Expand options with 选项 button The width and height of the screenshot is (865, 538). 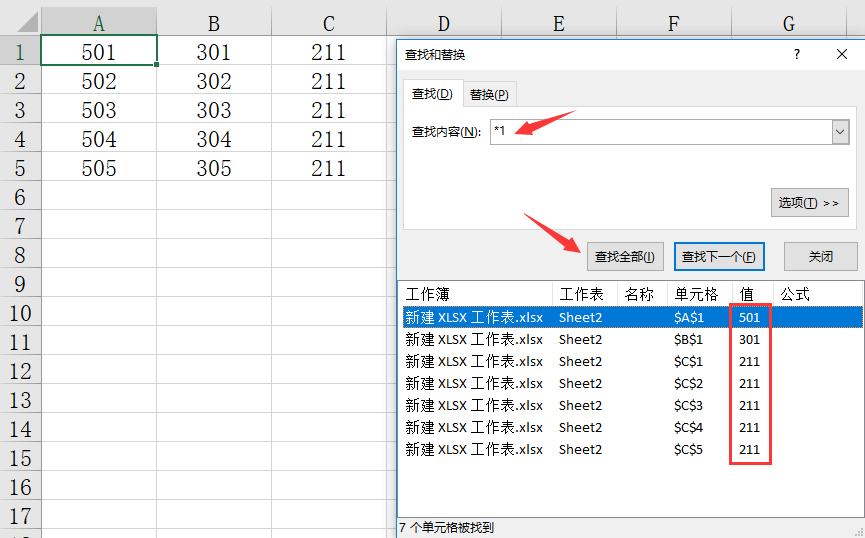pos(809,203)
